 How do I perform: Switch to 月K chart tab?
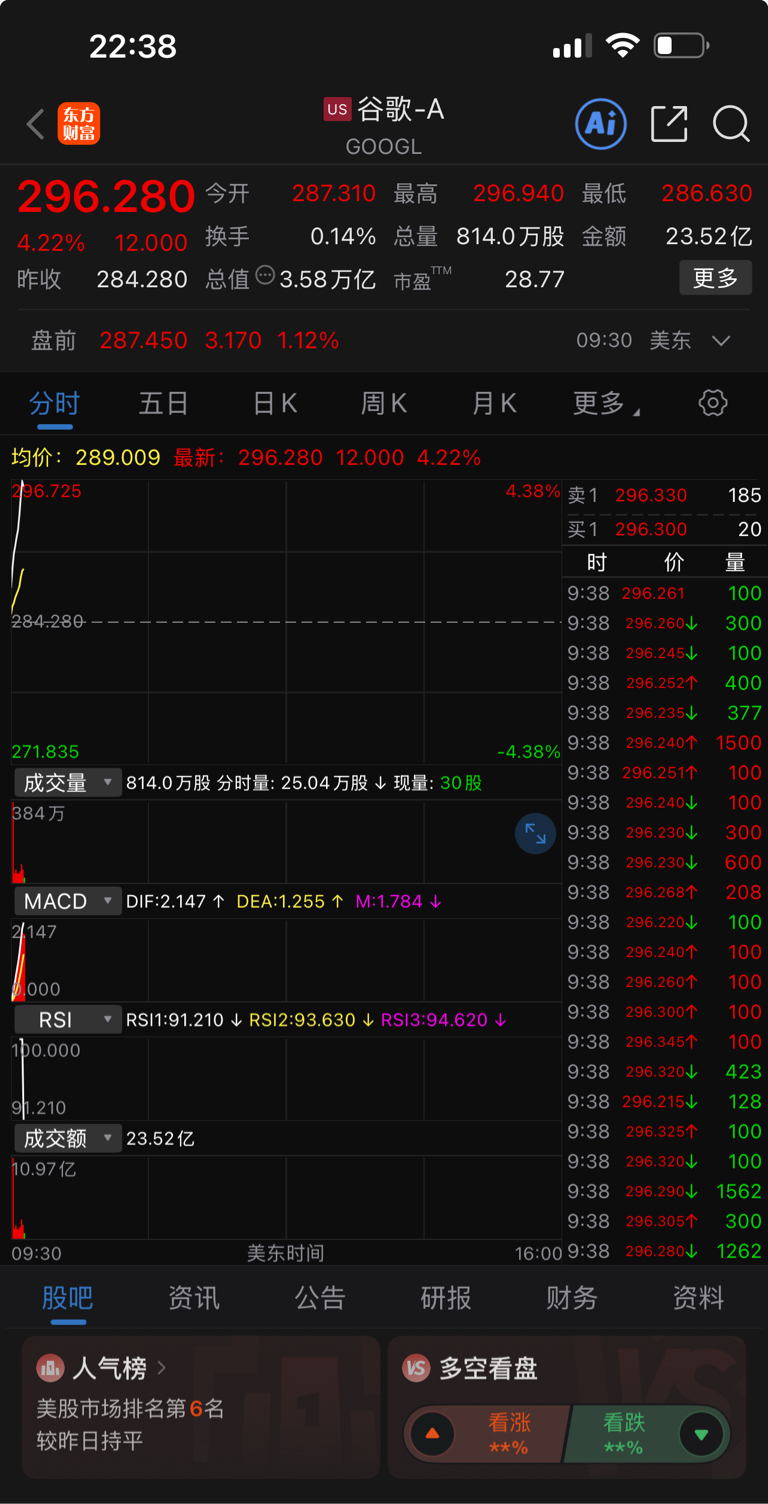click(494, 403)
